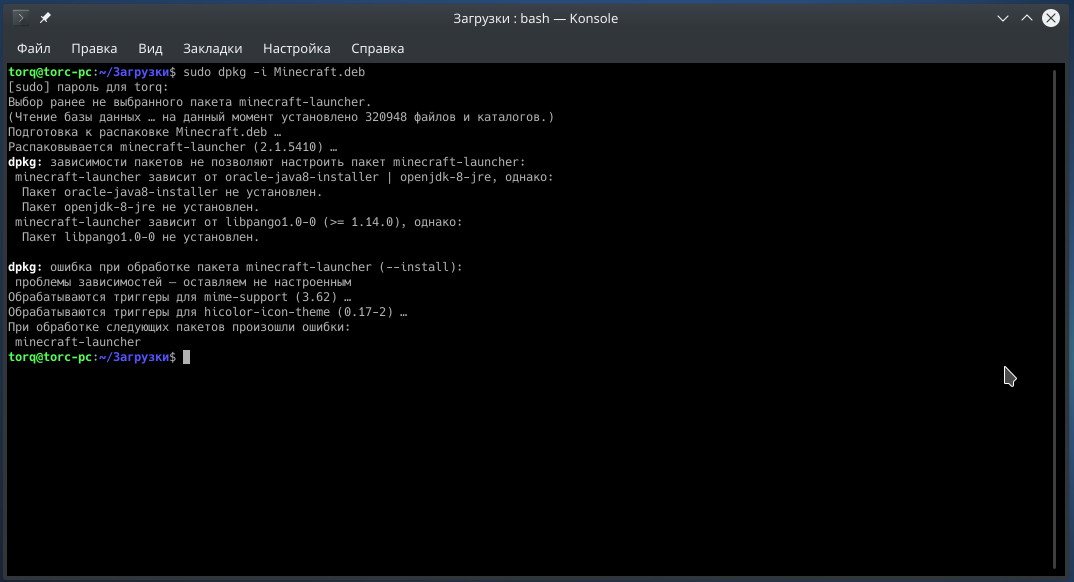Click the 'Подготовка к распаковке Minecraft.deb' line
Image resolution: width=1074 pixels, height=582 pixels.
click(145, 132)
